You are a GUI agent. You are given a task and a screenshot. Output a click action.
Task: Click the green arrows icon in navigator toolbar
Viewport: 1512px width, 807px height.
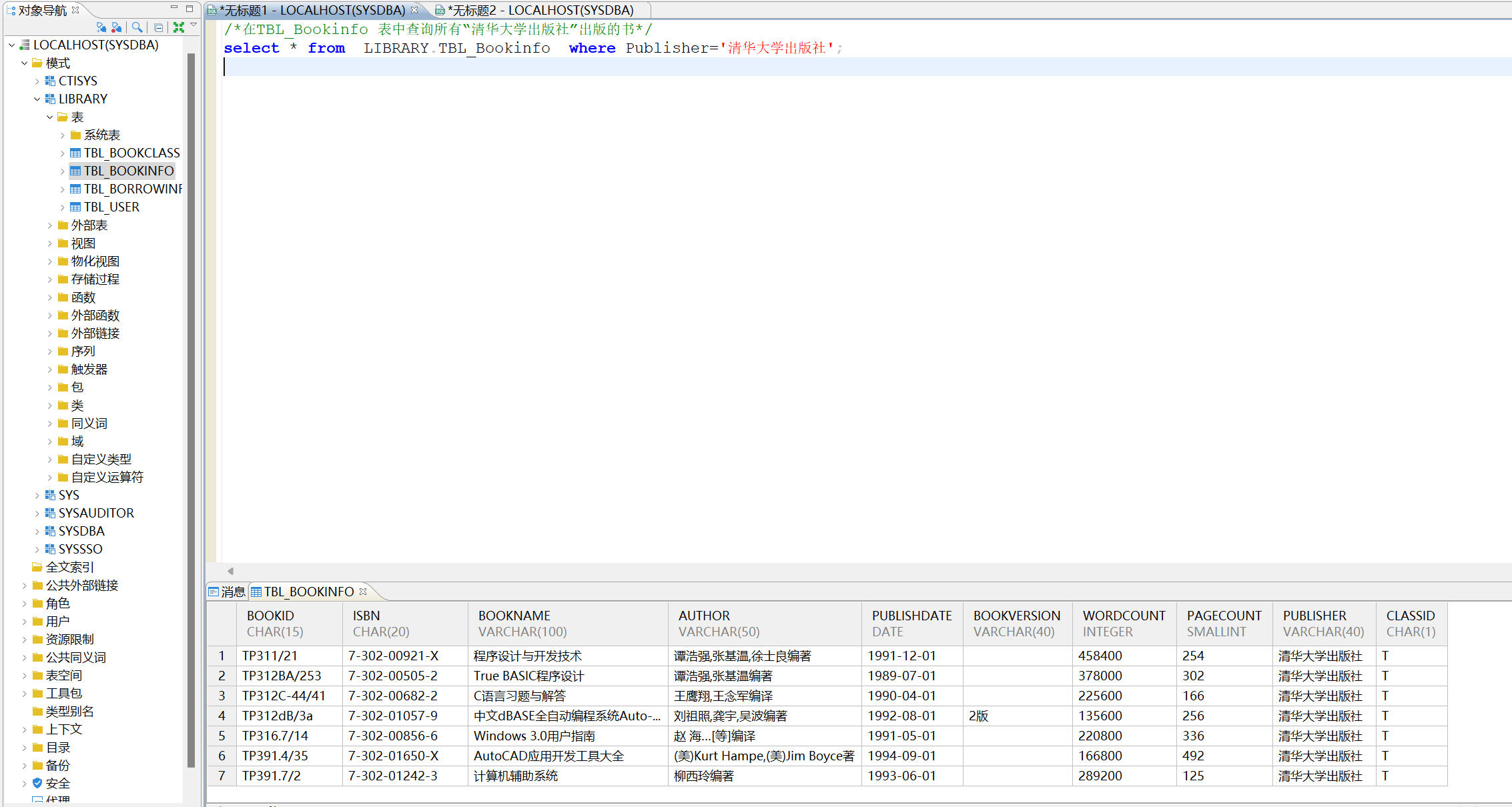[x=178, y=27]
